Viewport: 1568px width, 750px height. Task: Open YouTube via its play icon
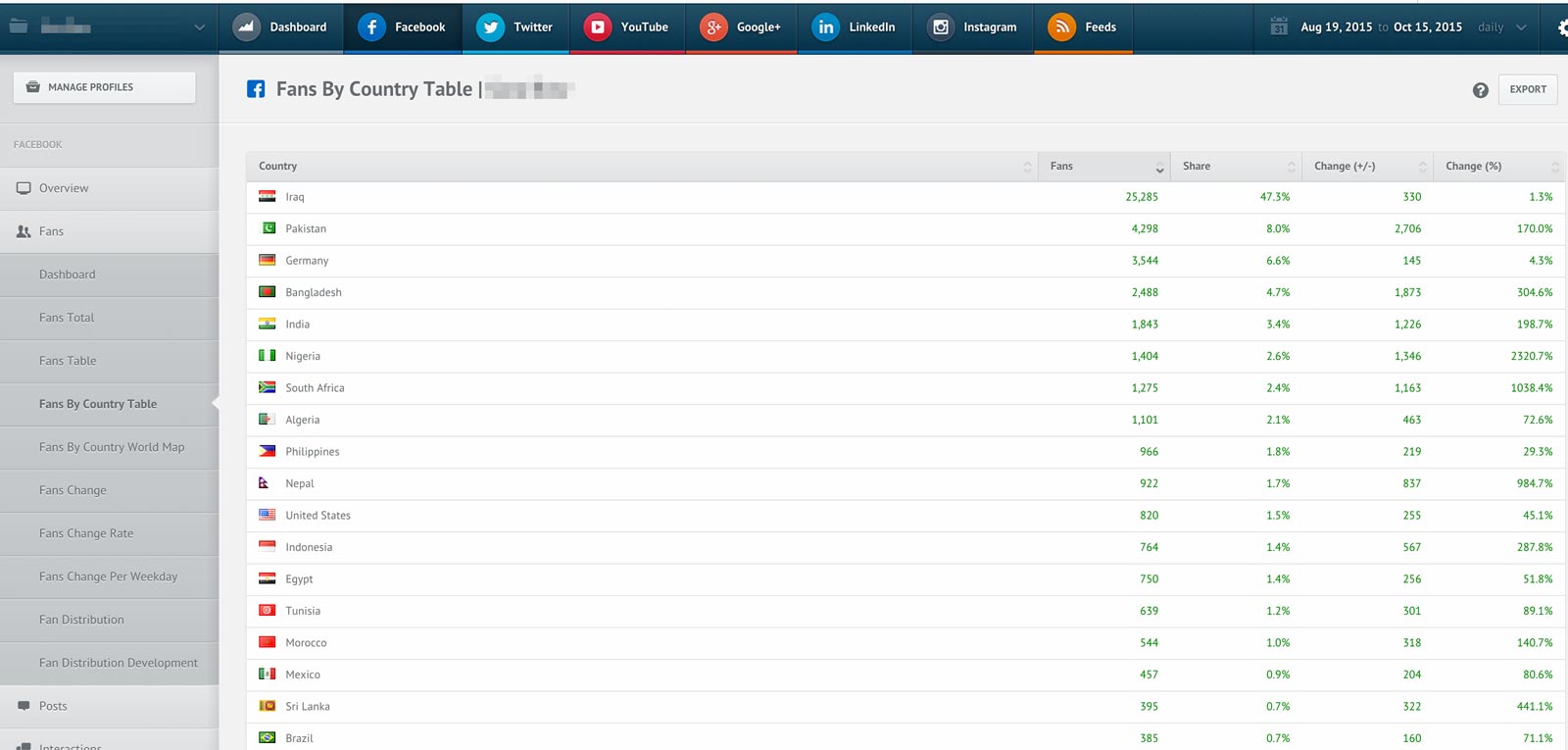(598, 27)
